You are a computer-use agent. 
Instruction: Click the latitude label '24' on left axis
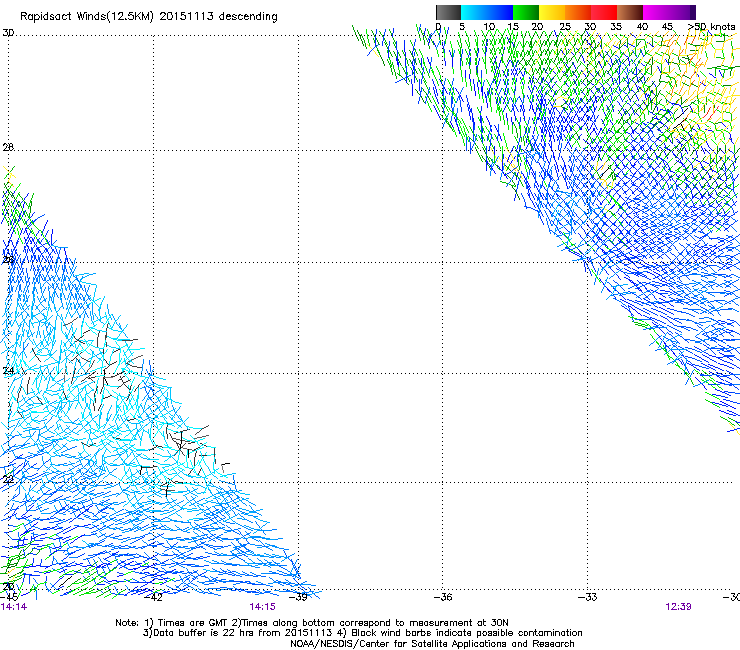pyautogui.click(x=8, y=371)
